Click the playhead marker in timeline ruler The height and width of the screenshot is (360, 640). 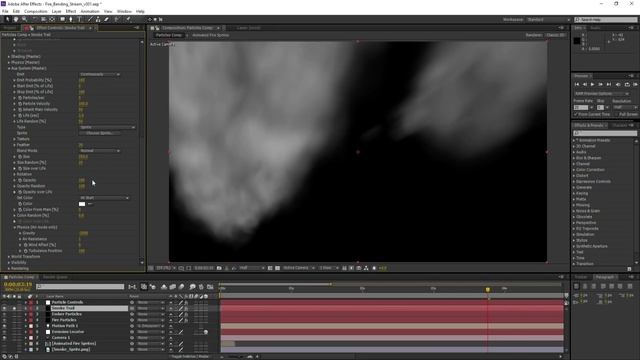[x=488, y=289]
